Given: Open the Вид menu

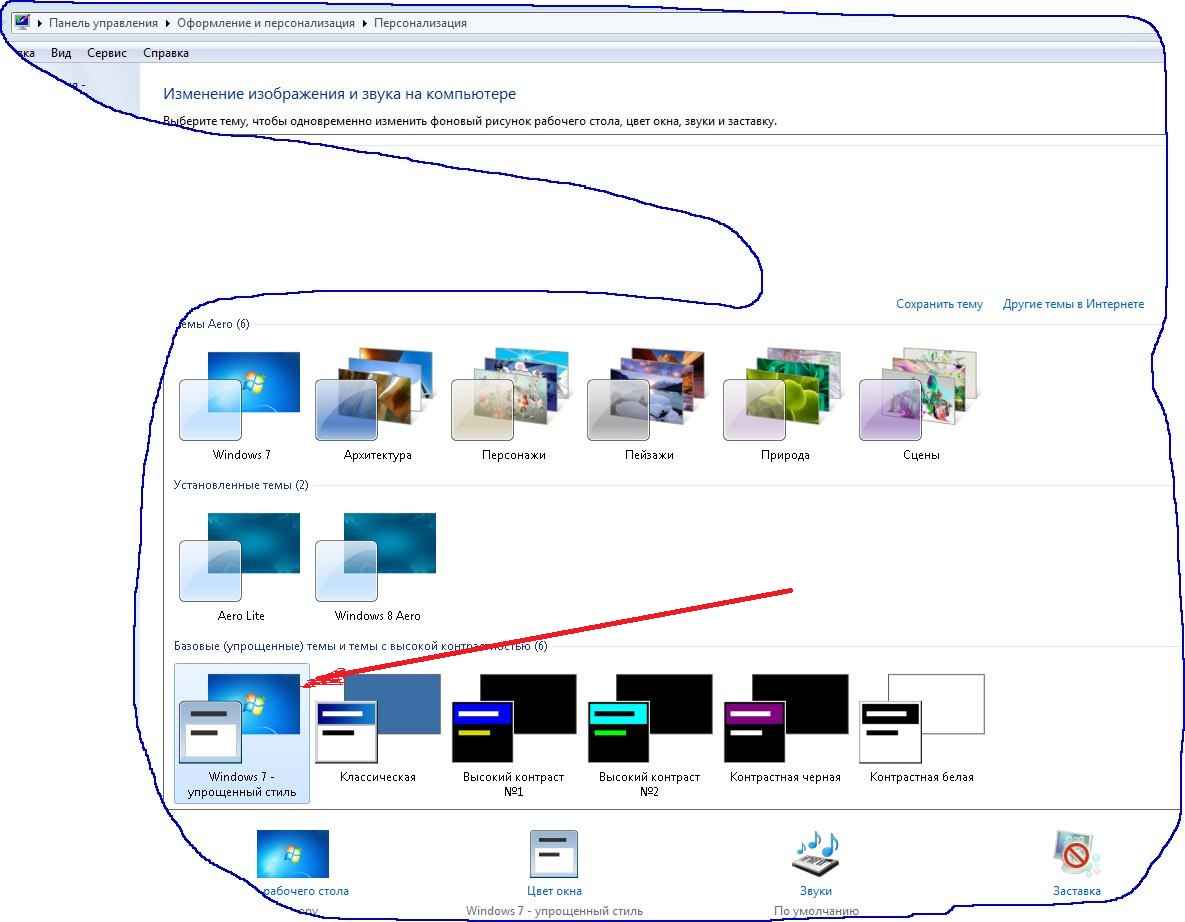Looking at the screenshot, I should point(61,53).
